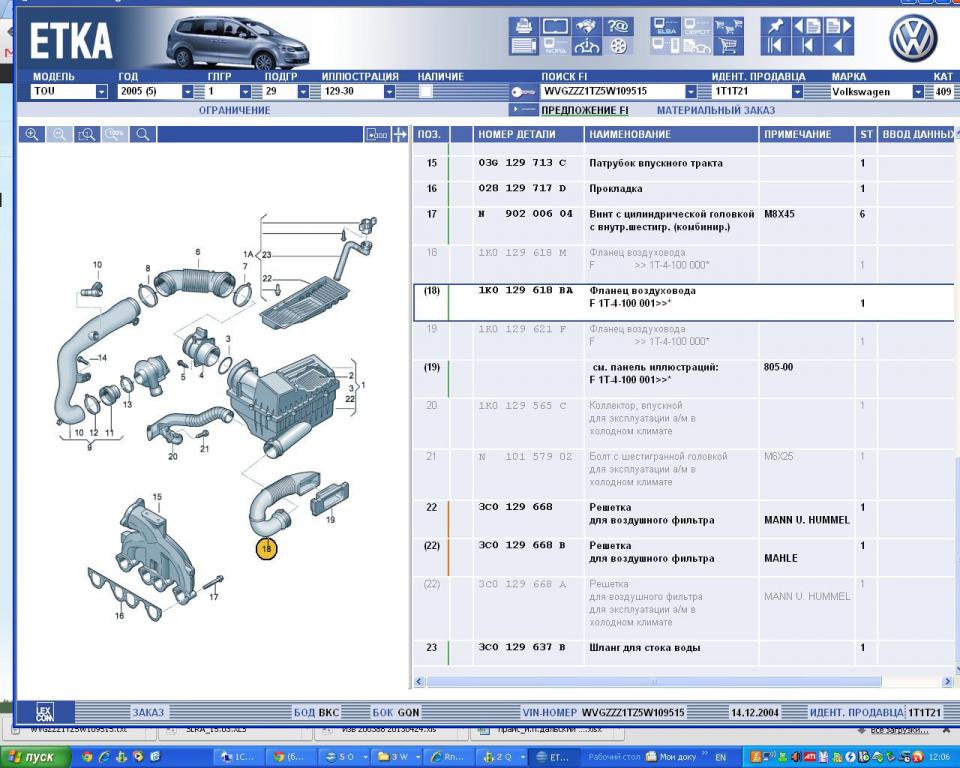Go to the previous illustration page
Image resolution: width=960 pixels, height=768 pixels.
[807, 26]
